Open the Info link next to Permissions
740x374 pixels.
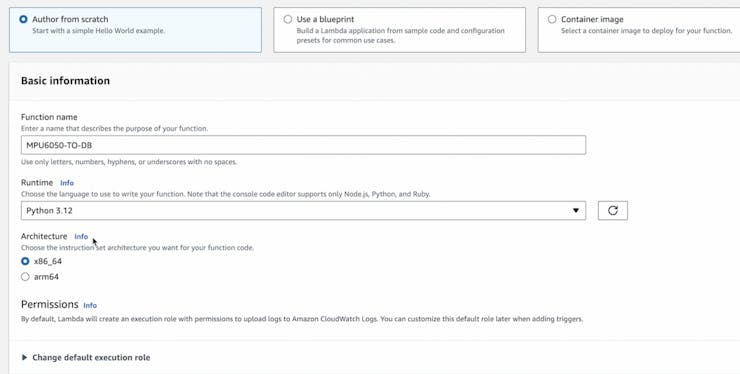pyautogui.click(x=90, y=306)
